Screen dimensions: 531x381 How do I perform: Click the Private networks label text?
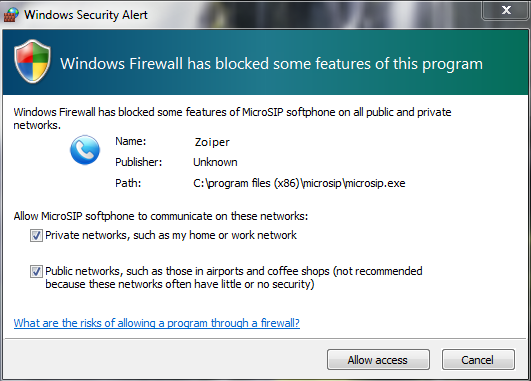(x=171, y=235)
